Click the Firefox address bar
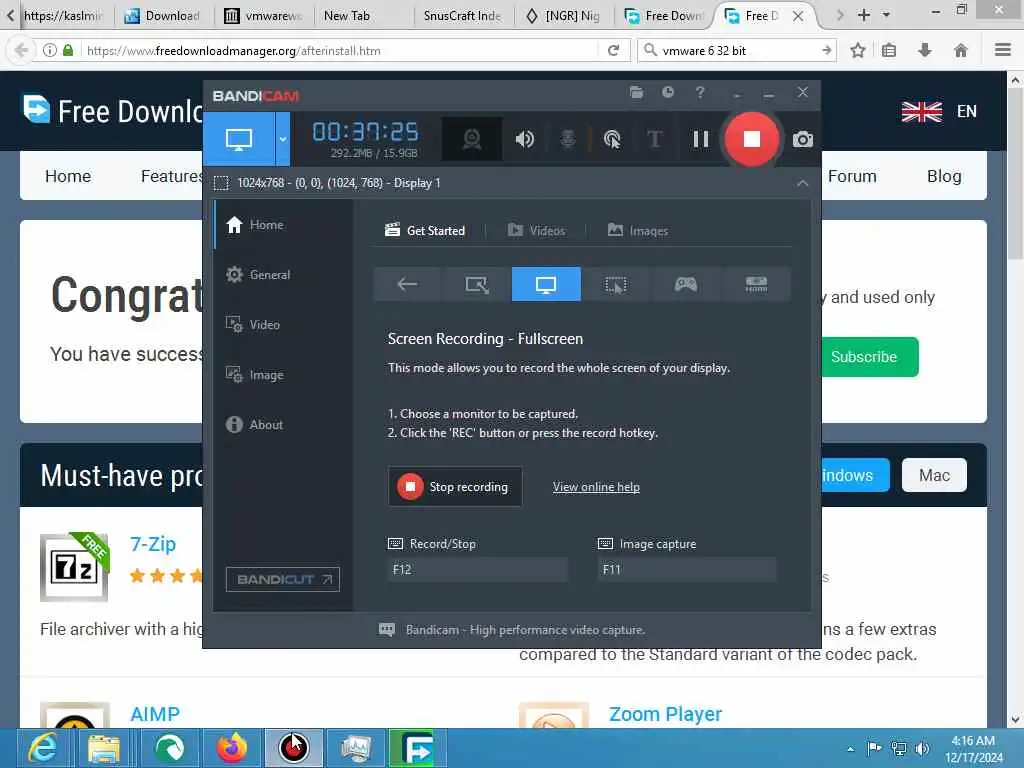Image resolution: width=1024 pixels, height=768 pixels. pyautogui.click(x=340, y=50)
